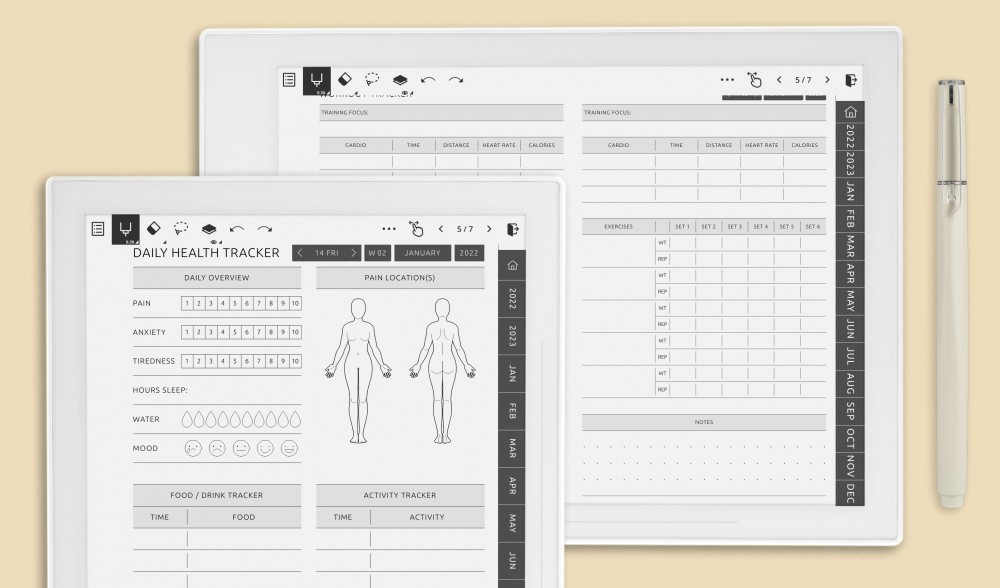The height and width of the screenshot is (588, 1000).
Task: Open table of contents on back tablet
Action: pyautogui.click(x=289, y=80)
